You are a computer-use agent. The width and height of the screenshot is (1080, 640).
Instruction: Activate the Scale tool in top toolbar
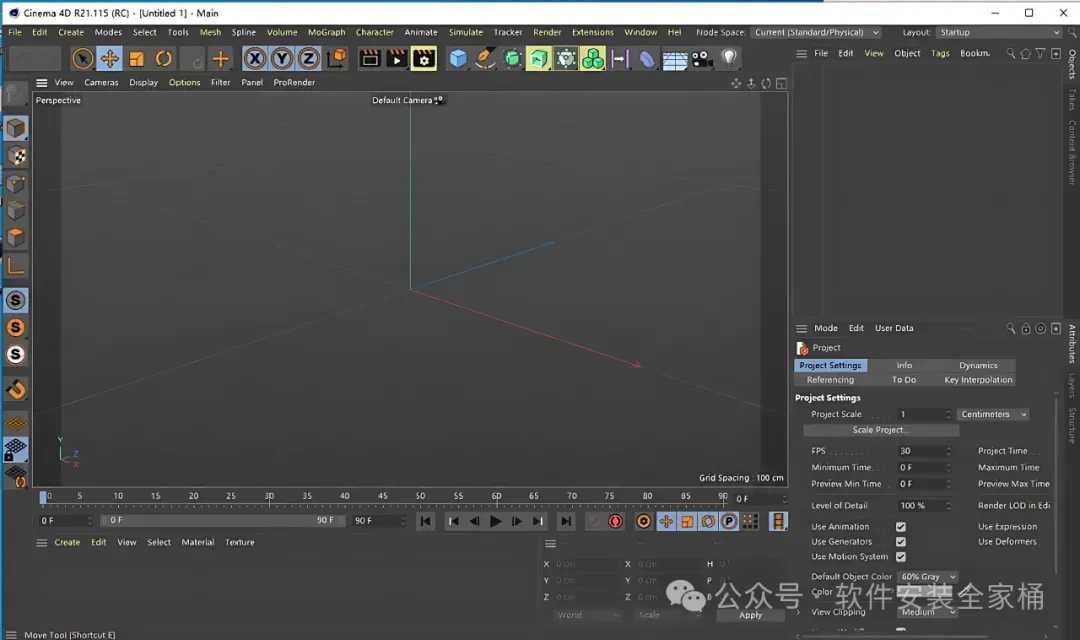[136, 59]
